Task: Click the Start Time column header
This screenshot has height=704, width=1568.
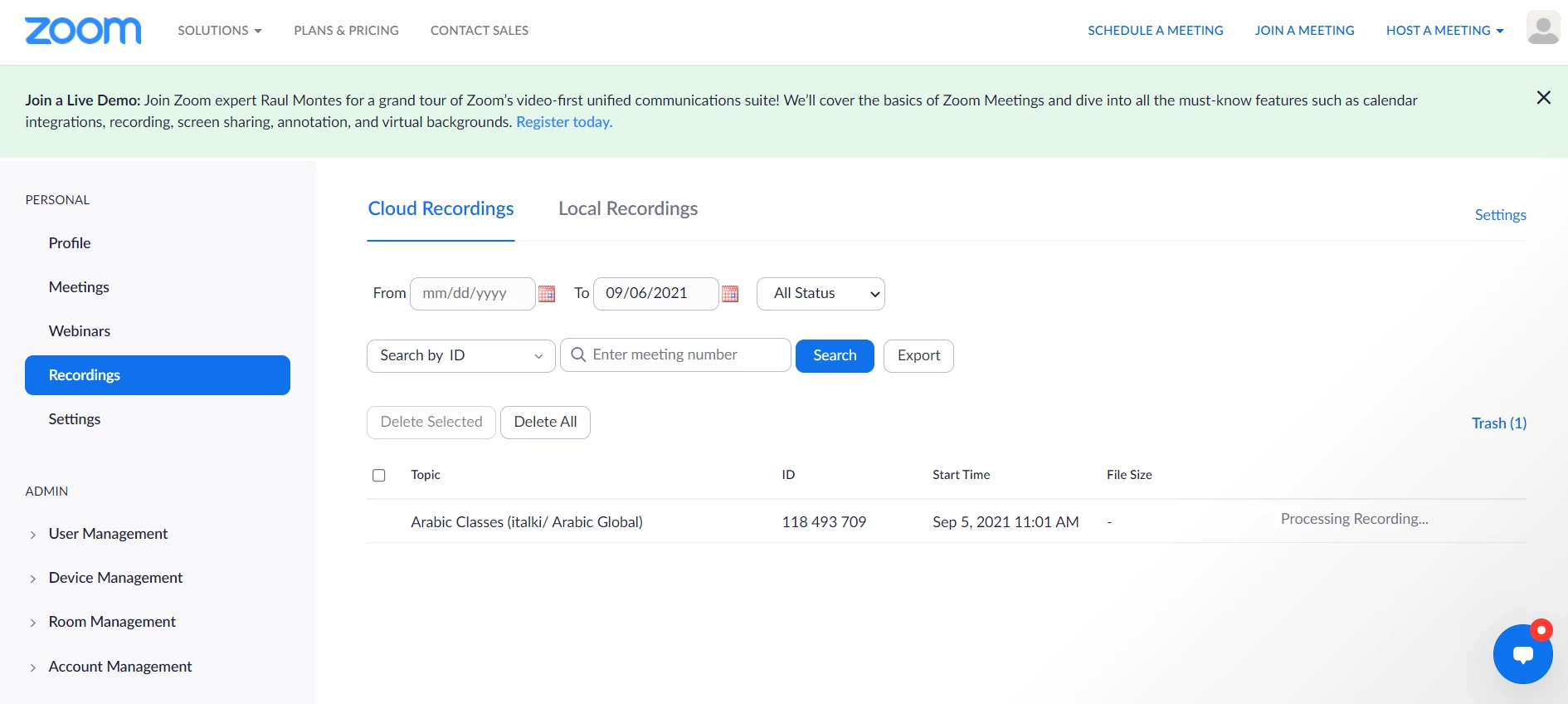Action: [961, 475]
